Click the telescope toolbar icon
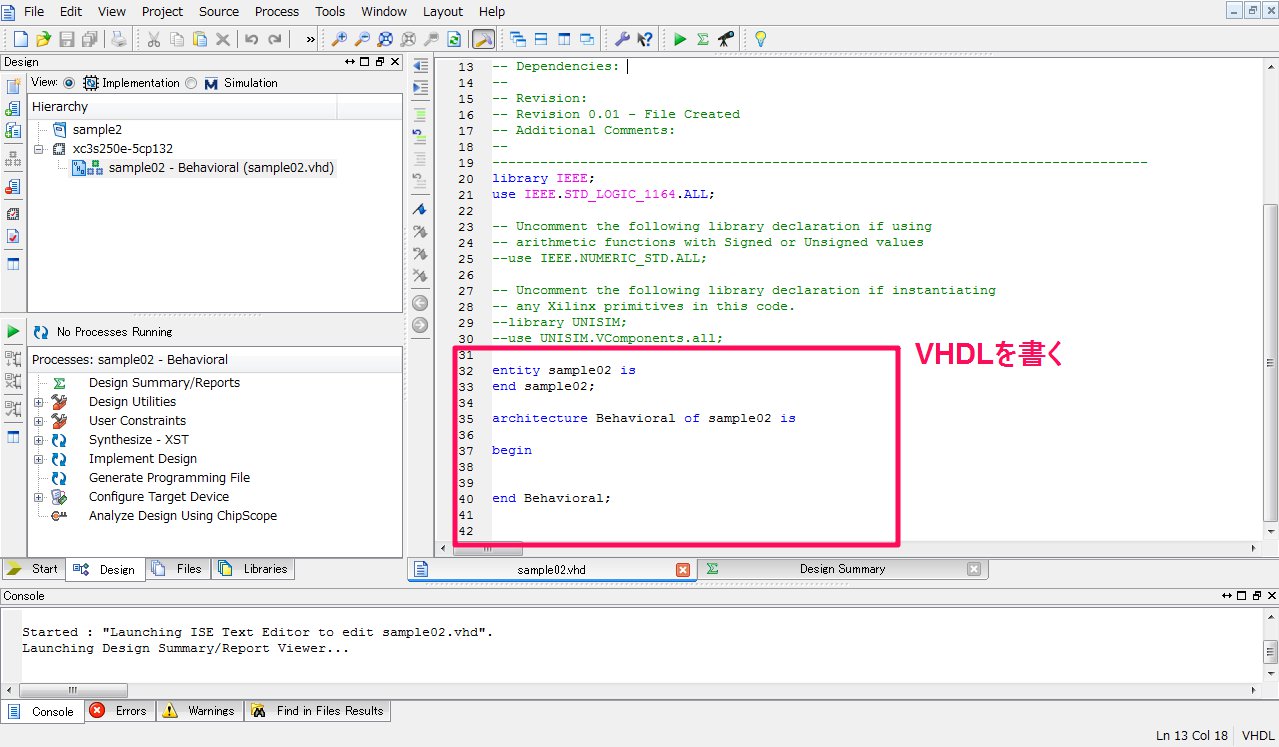 (x=726, y=39)
